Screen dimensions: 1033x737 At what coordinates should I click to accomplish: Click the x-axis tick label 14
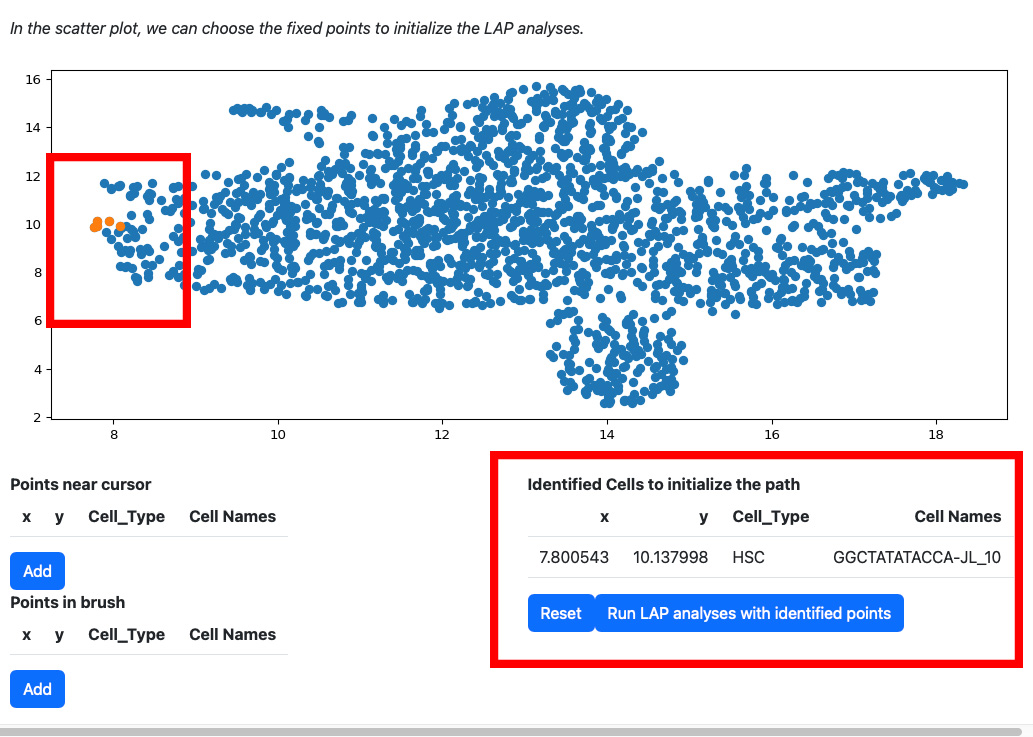point(607,435)
